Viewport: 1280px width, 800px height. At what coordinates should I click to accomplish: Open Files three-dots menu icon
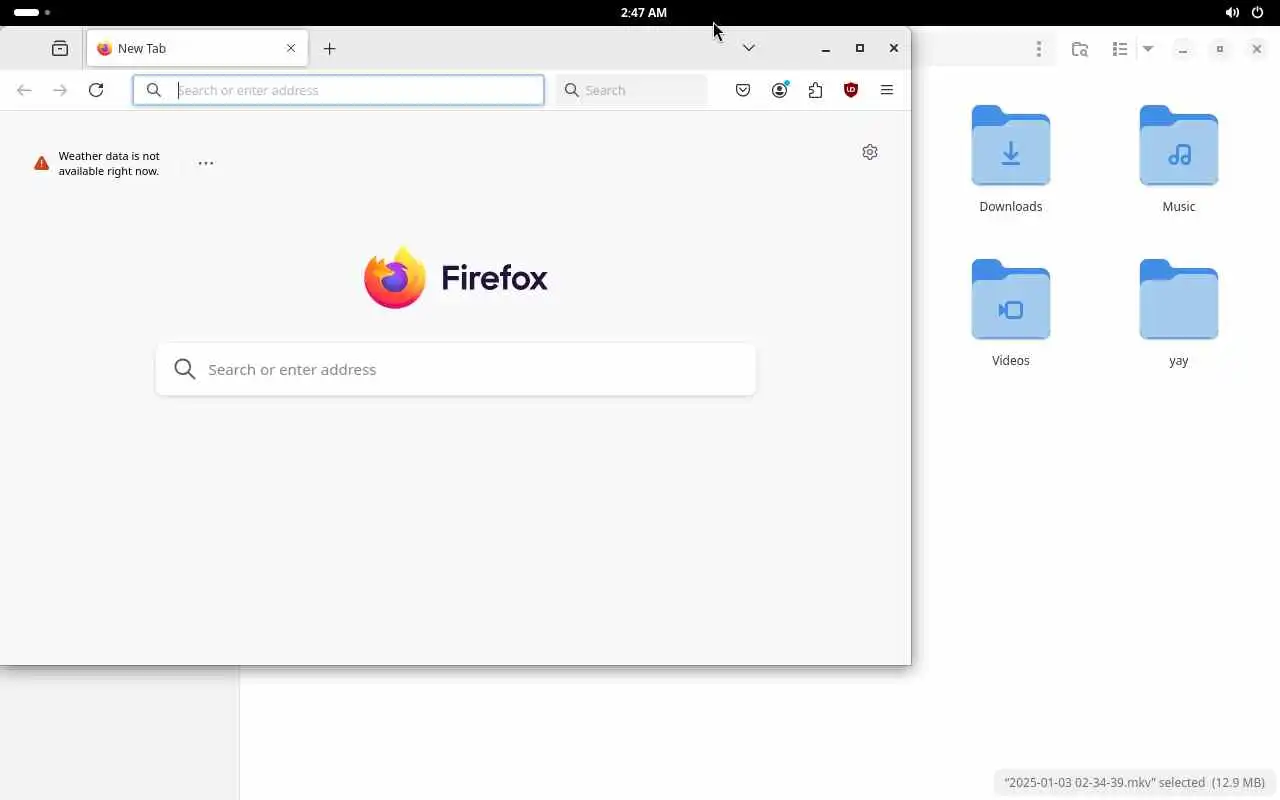[x=1039, y=49]
